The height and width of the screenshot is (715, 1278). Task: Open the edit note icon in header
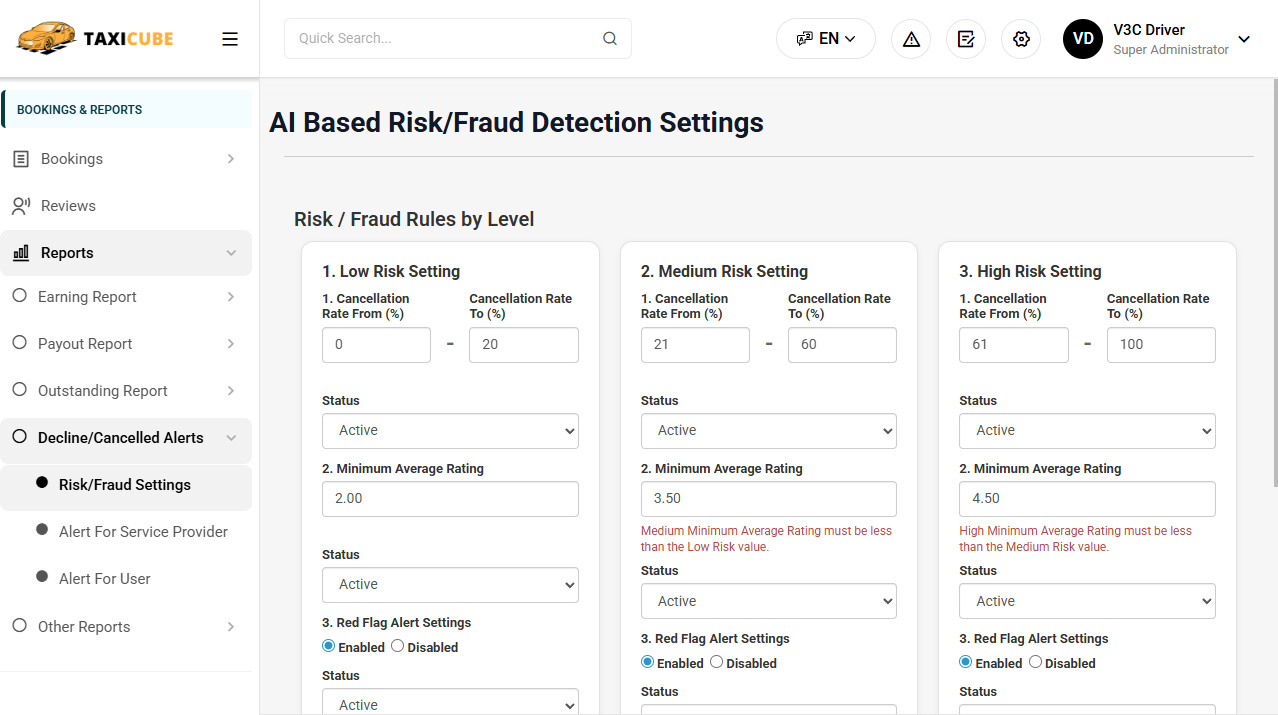(966, 39)
